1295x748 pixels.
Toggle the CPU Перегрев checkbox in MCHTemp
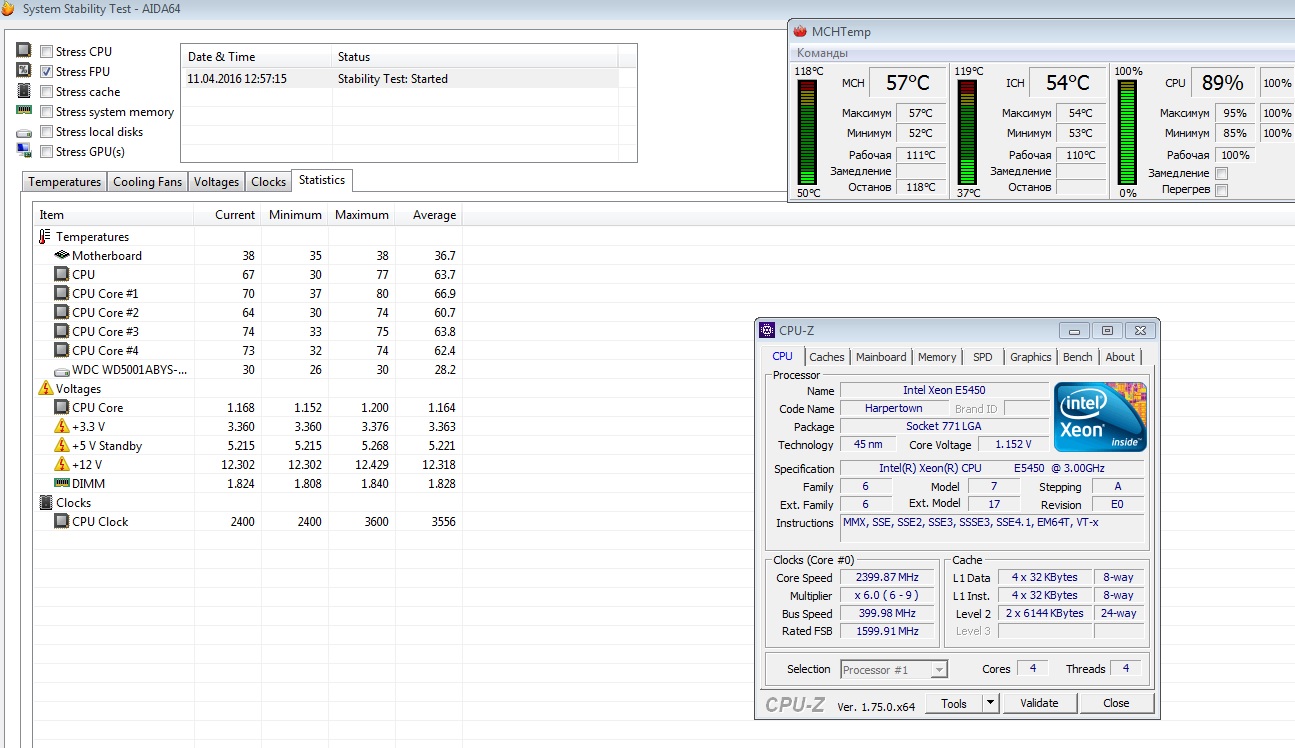[x=1221, y=190]
